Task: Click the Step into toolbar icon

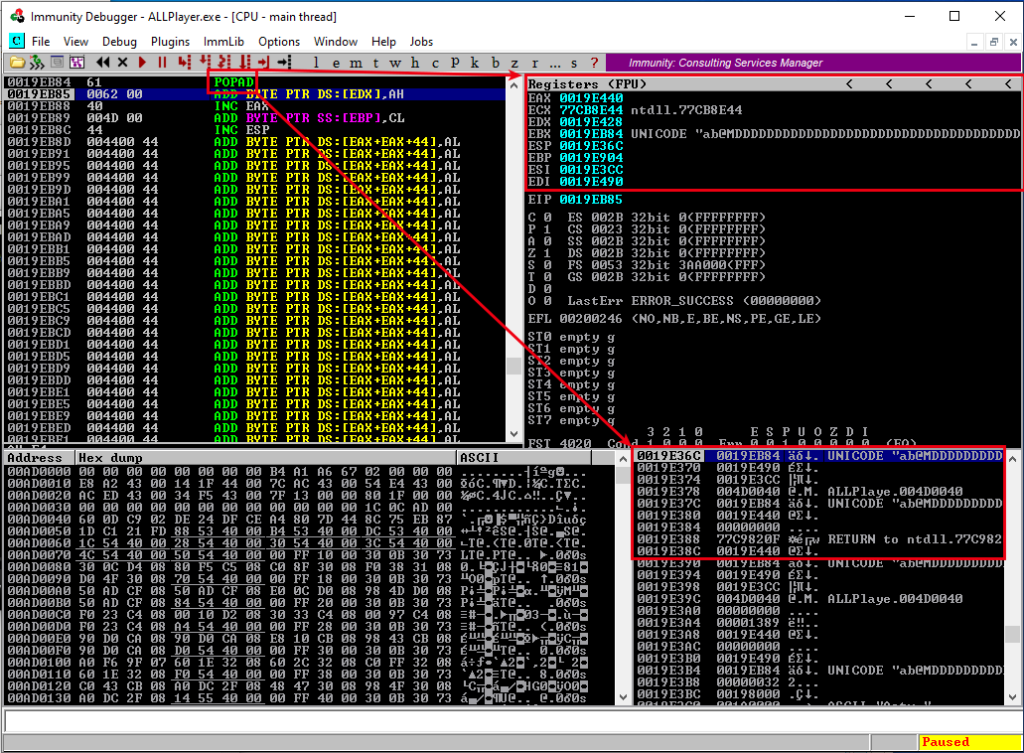Action: 185,62
